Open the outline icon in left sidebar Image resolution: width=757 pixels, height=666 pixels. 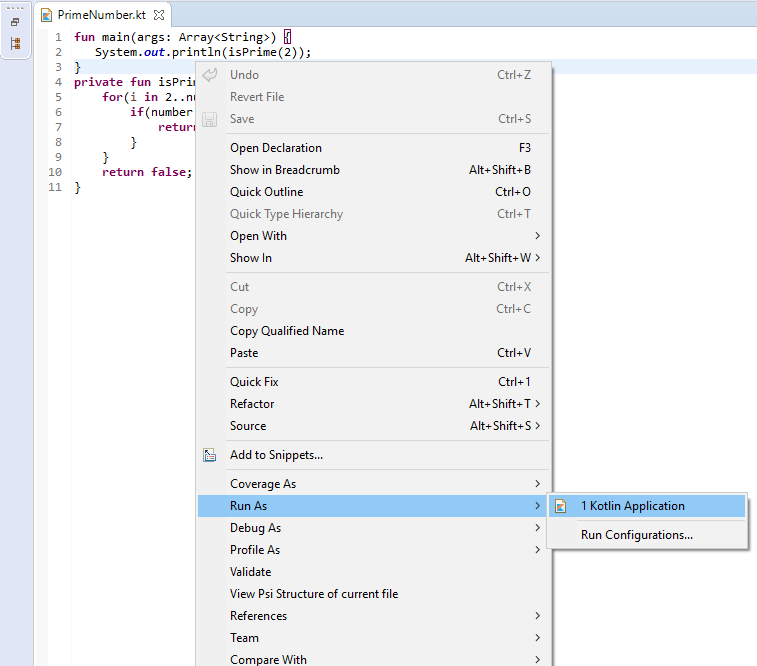[15, 44]
